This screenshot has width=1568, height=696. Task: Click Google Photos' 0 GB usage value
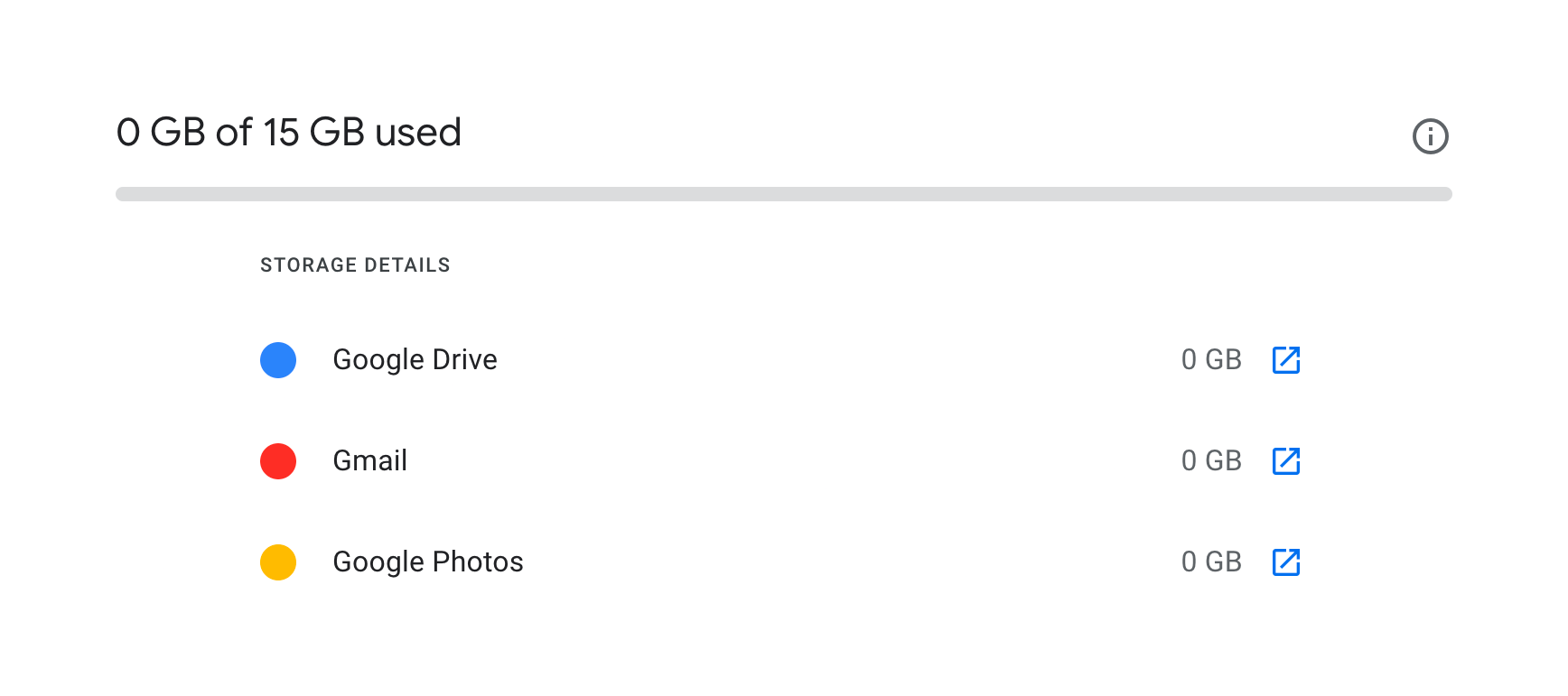point(1210,562)
